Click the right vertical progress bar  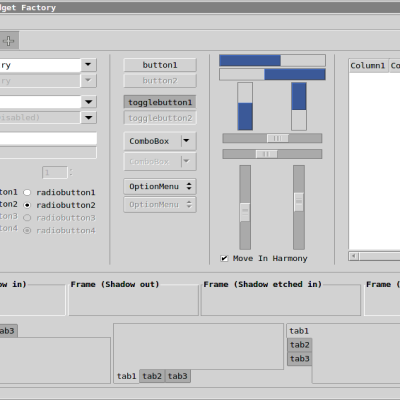point(299,106)
